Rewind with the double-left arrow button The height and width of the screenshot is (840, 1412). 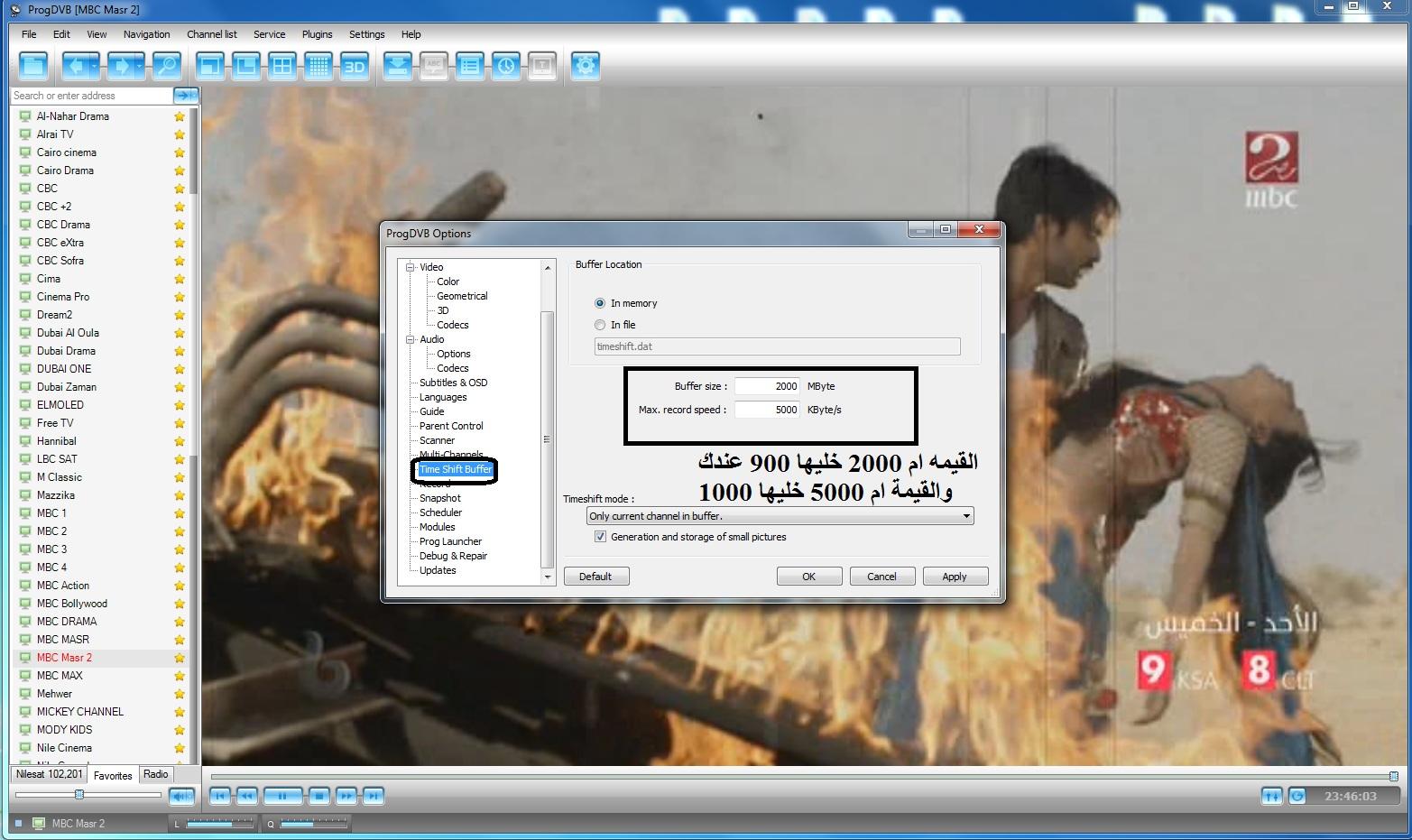tap(246, 796)
